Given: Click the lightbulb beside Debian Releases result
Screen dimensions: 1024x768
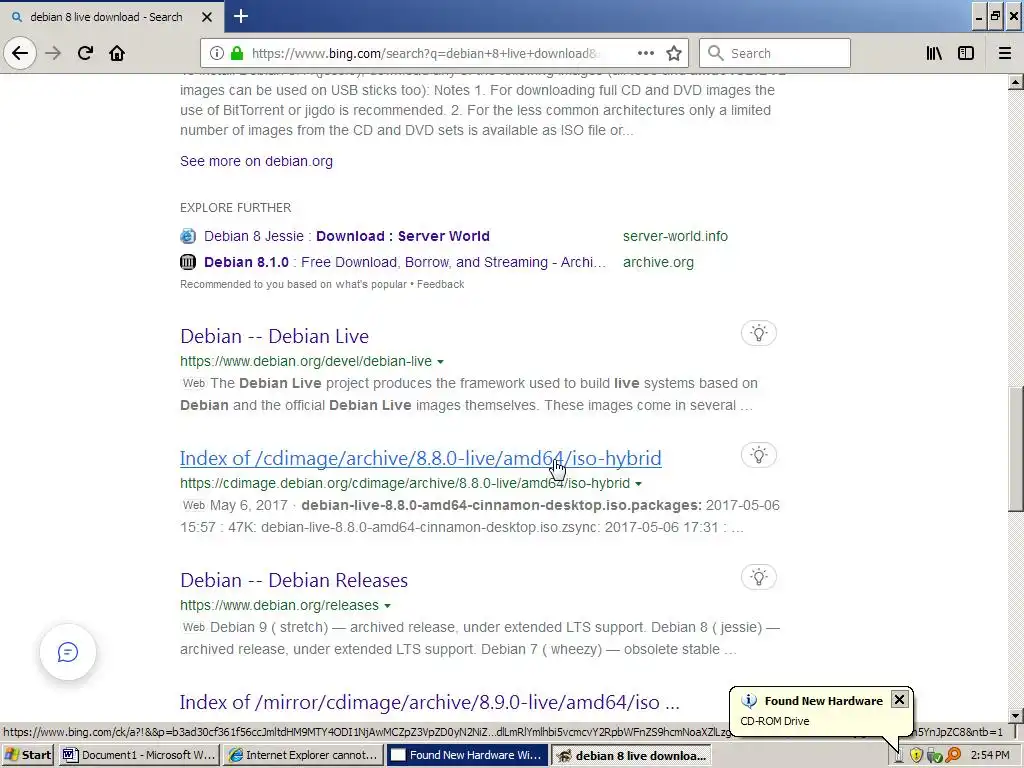Looking at the screenshot, I should coord(759,577).
